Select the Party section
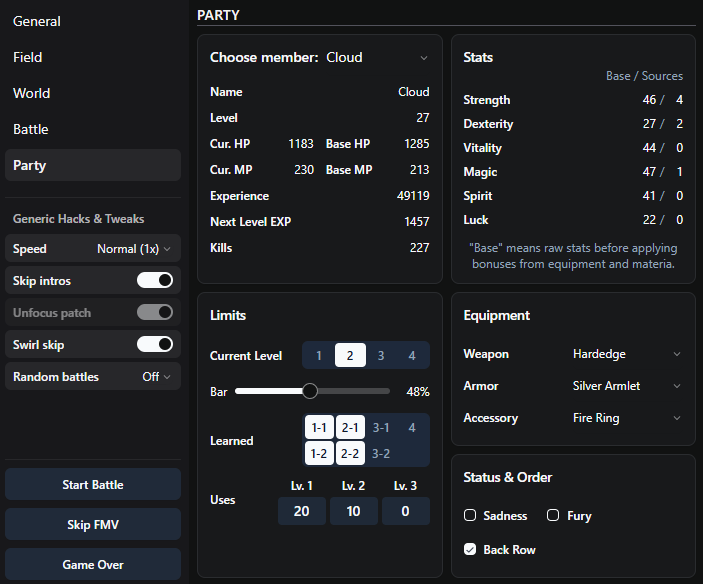The image size is (703, 584). point(93,165)
